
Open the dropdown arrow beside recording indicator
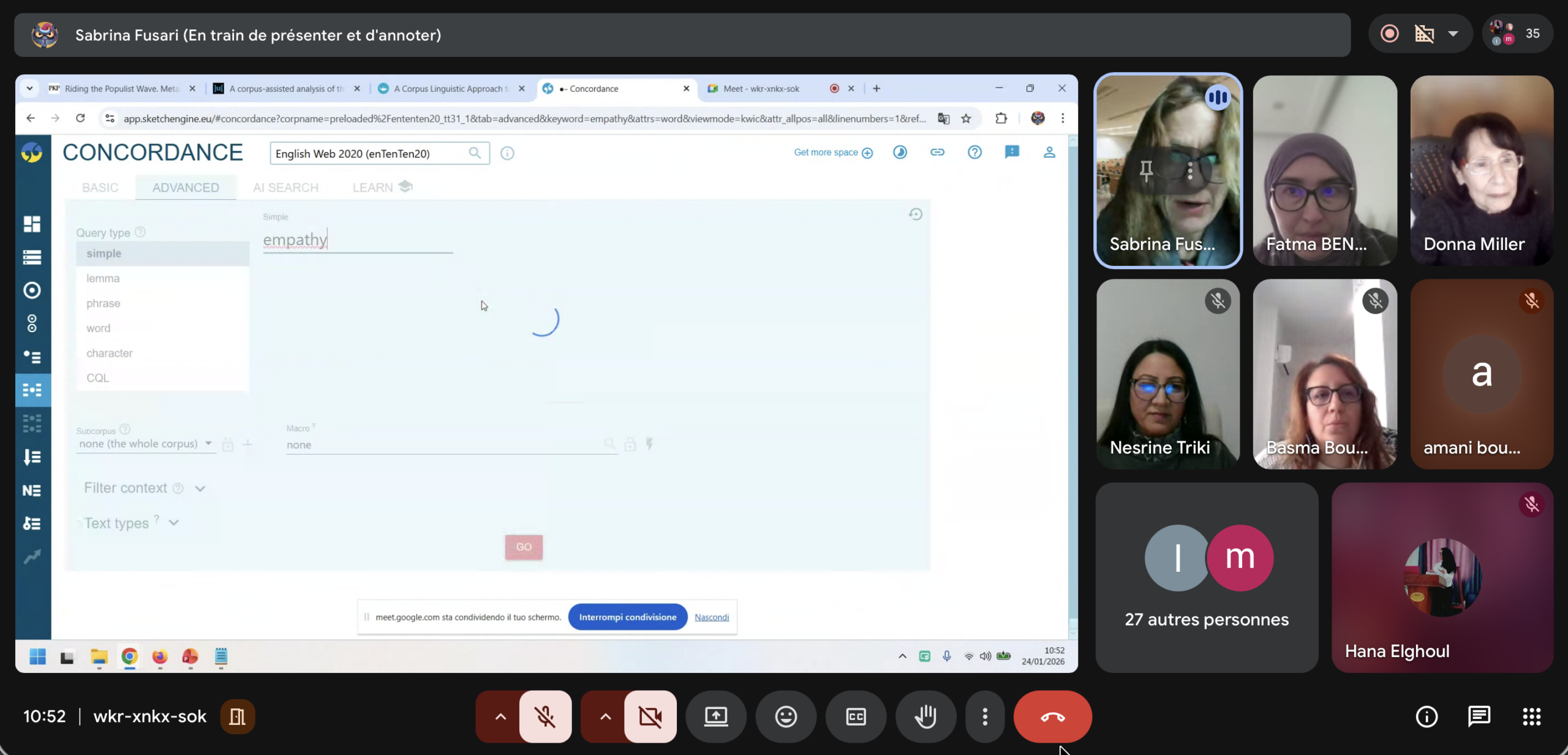(x=1453, y=34)
